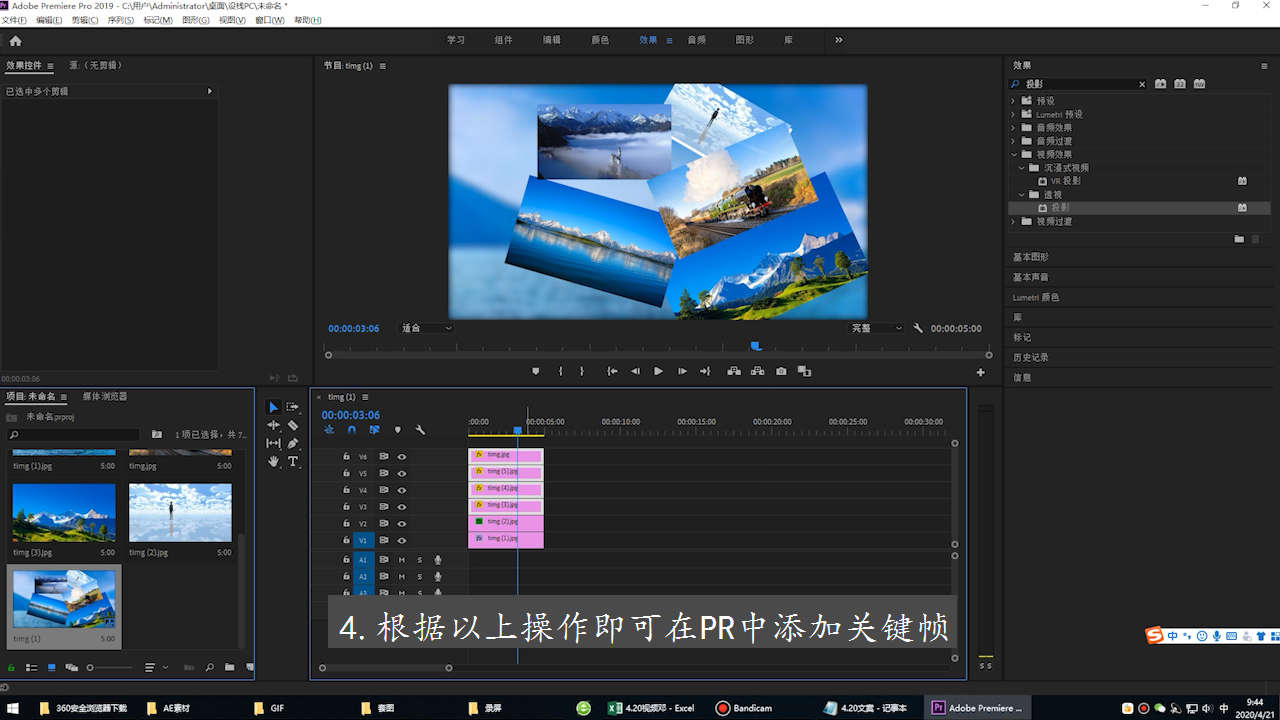Click Mark Out button
The width and height of the screenshot is (1280, 720).
click(581, 371)
